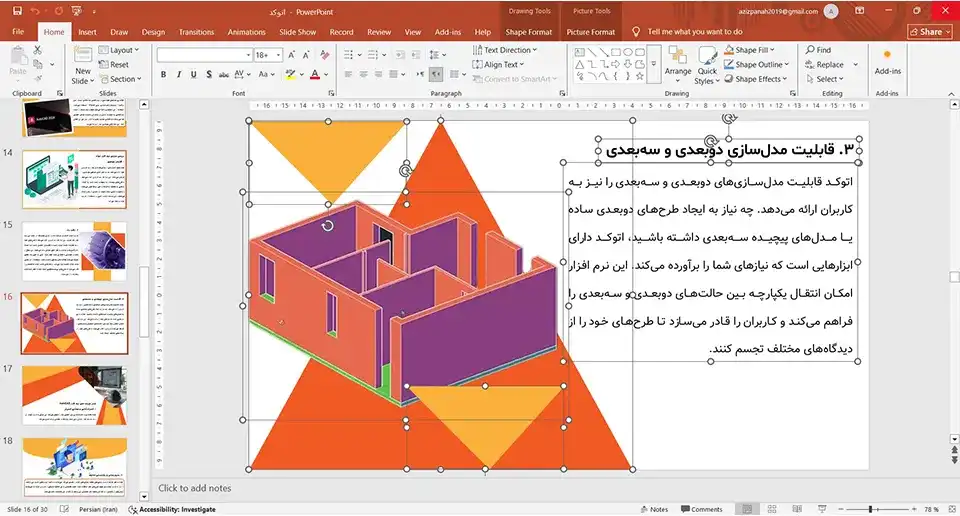This screenshot has width=960, height=516.
Task: Switch to Reading View icon in status bar
Action: pos(797,509)
